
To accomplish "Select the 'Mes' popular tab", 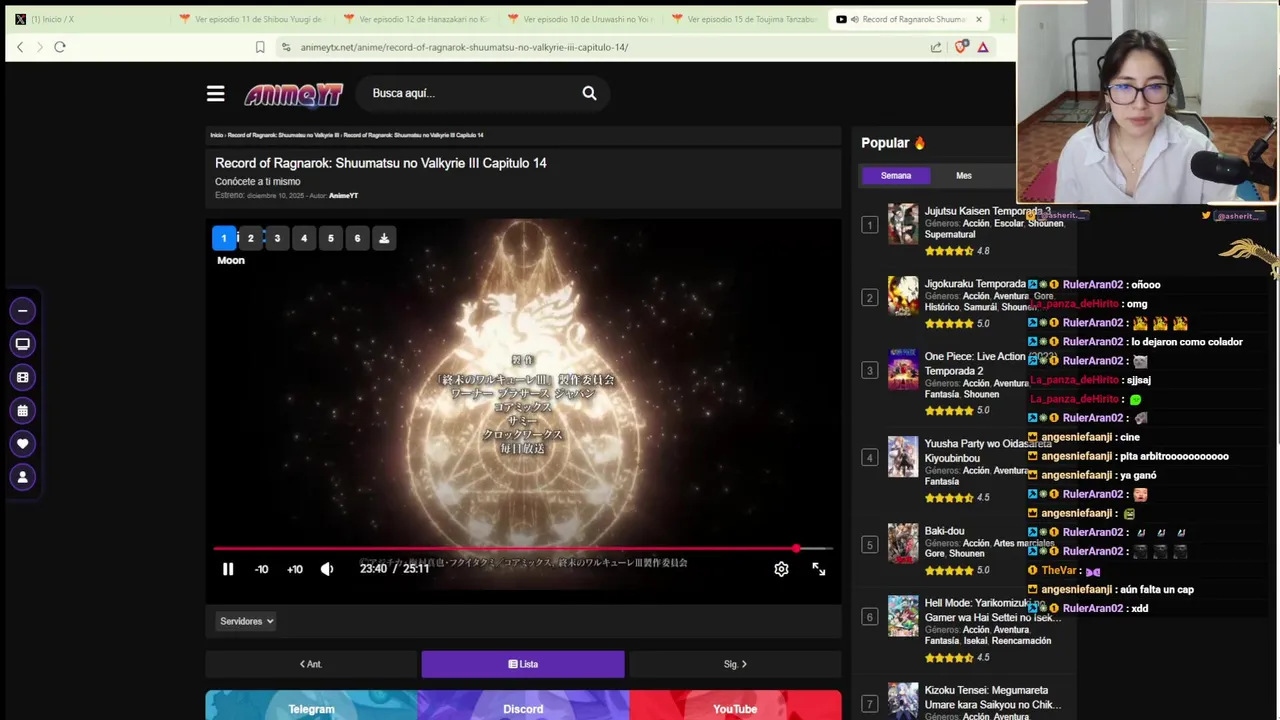I will 964,176.
